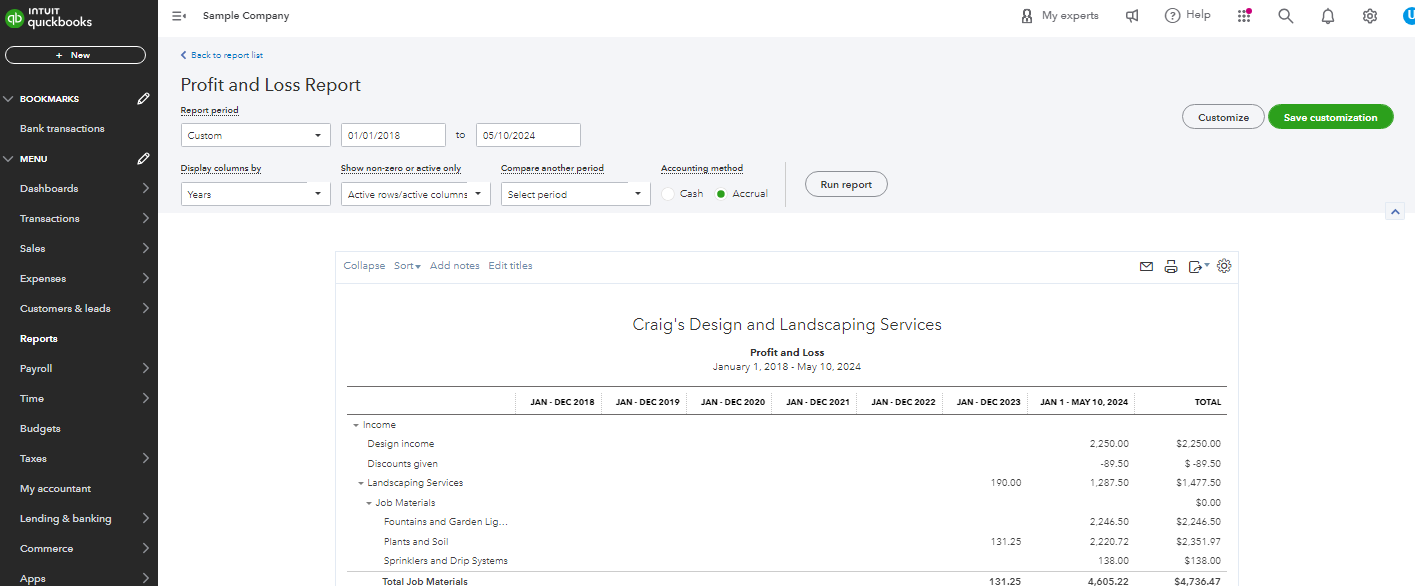Select the Accrual accounting method
This screenshot has height=586, width=1415.
tap(720, 194)
